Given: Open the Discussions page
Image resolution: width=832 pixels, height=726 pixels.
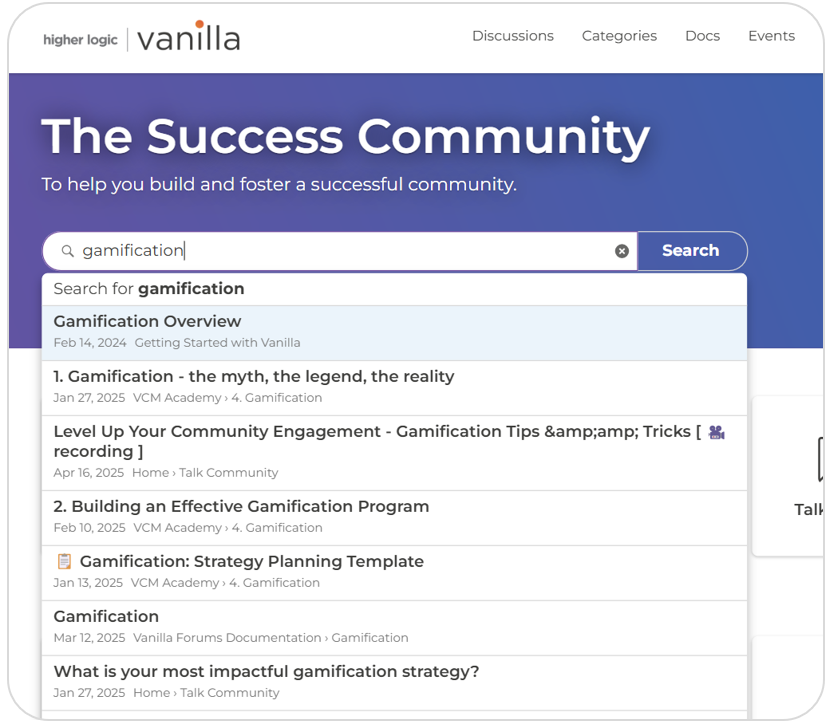Looking at the screenshot, I should coord(513,36).
